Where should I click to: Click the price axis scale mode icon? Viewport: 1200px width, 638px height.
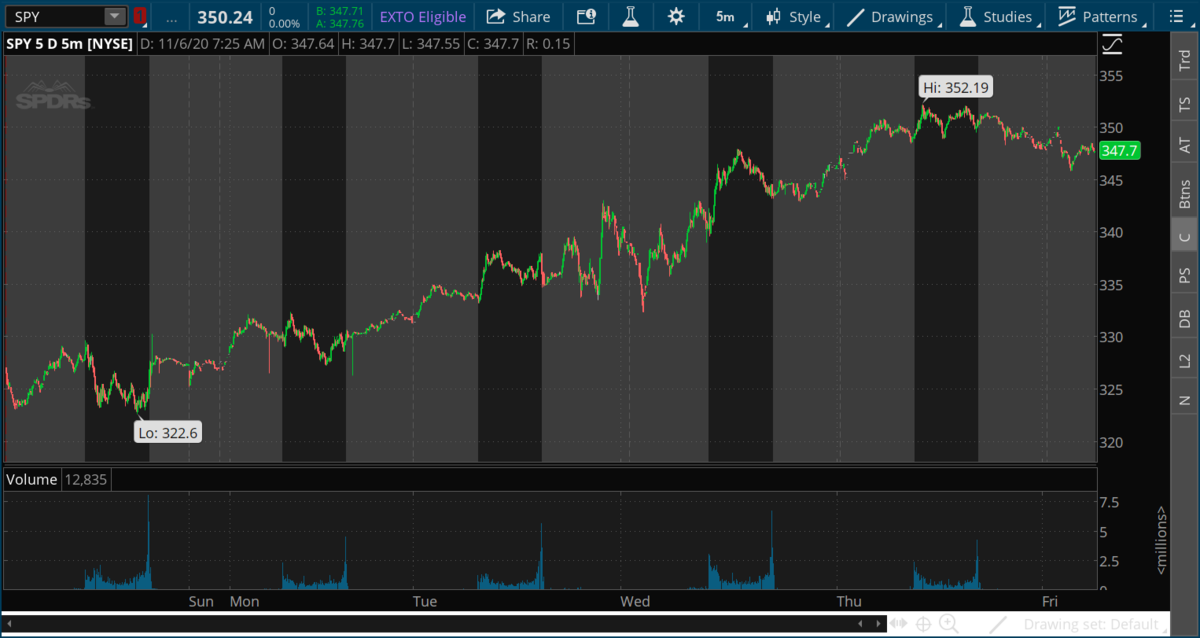(1112, 45)
